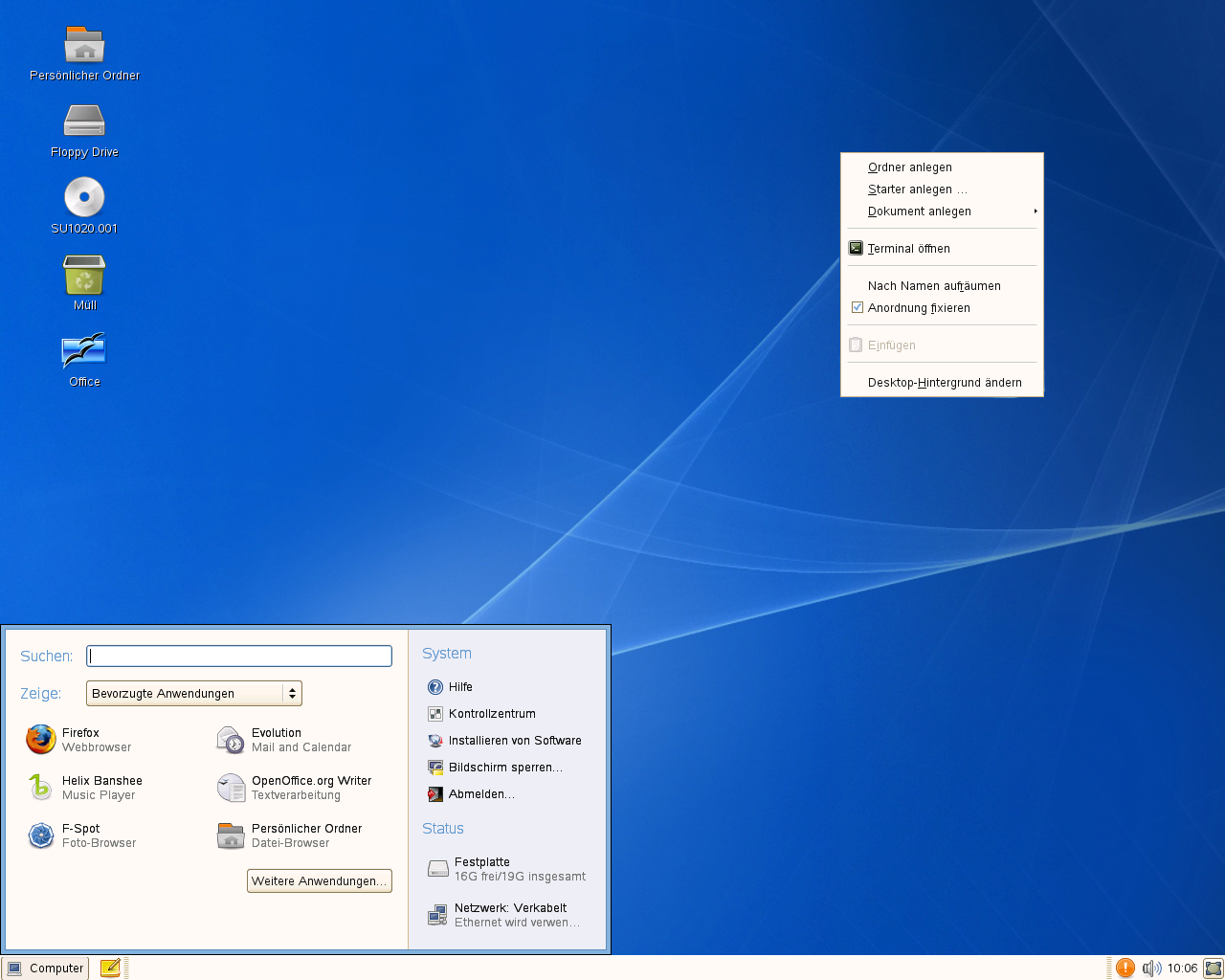Open F-Spot Foto-Browser
The height and width of the screenshot is (980, 1225).
point(82,835)
